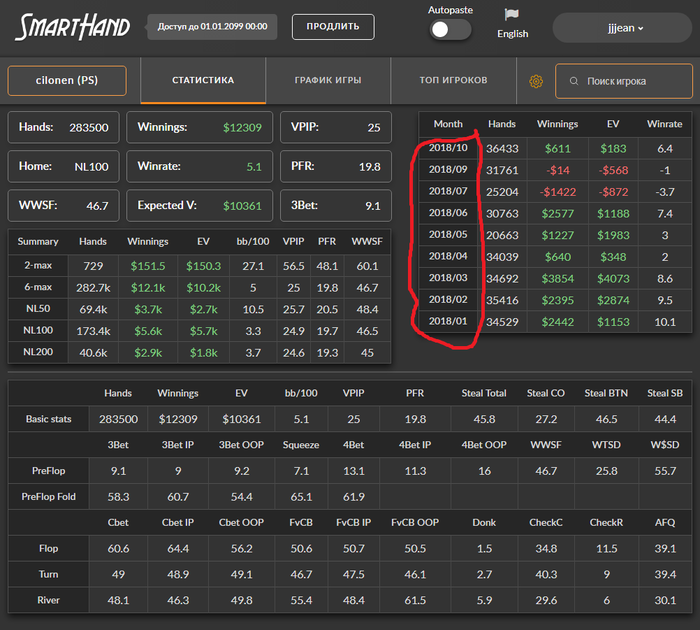Go to the ТОП ИГРОКОВ tab

[453, 80]
